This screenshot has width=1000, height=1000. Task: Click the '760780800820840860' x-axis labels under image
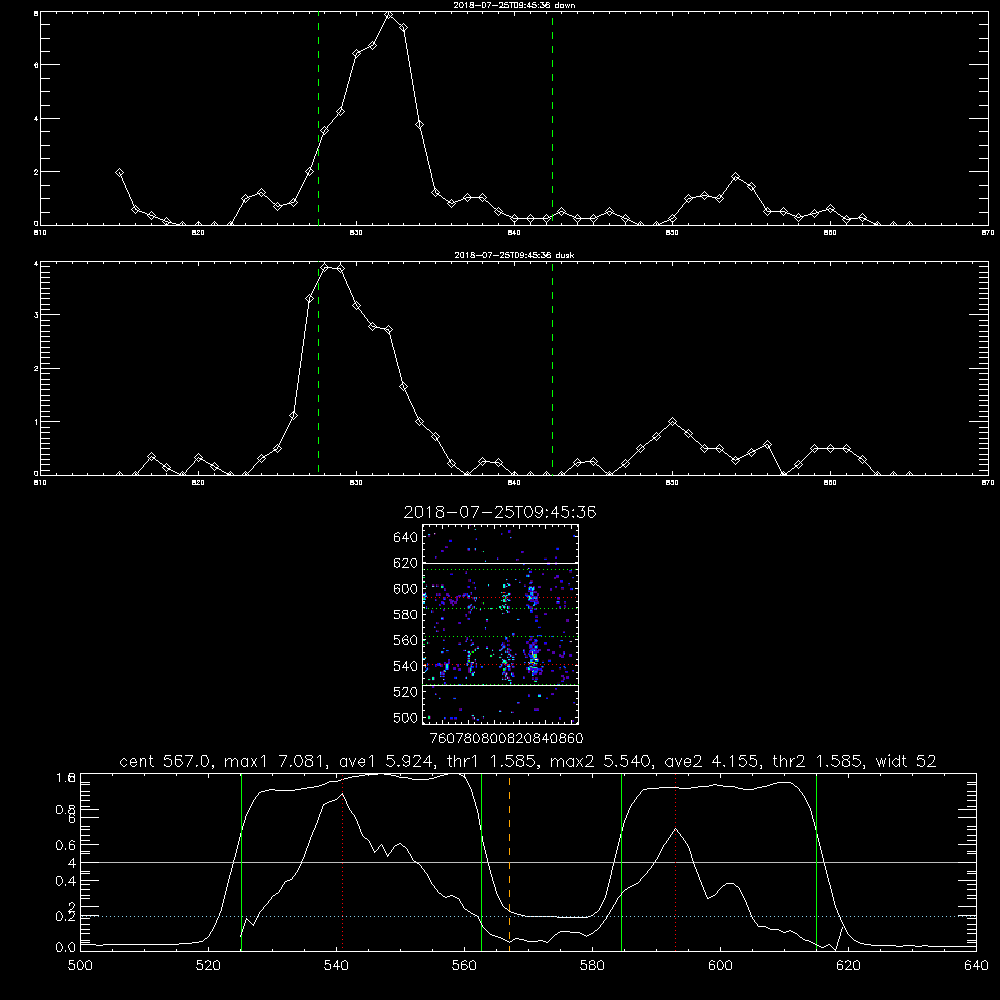(507, 738)
